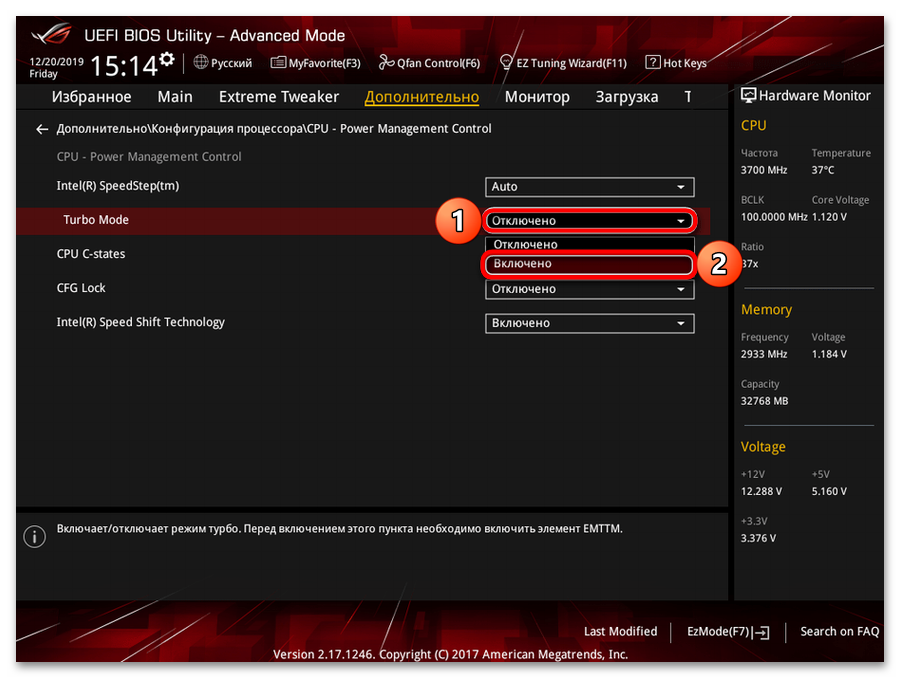Click the Version 2.17.1246 copyright line
Viewport: 900px width, 678px height.
tap(451, 654)
